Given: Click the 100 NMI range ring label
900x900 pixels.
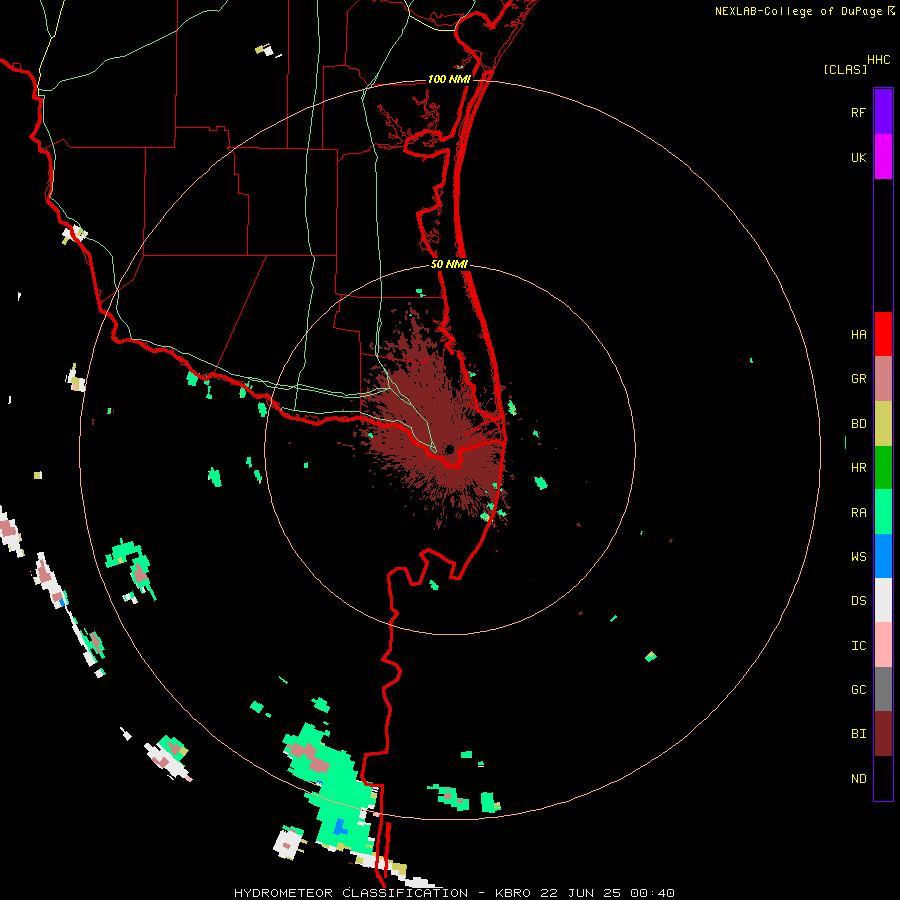Looking at the screenshot, I should pos(449,79).
